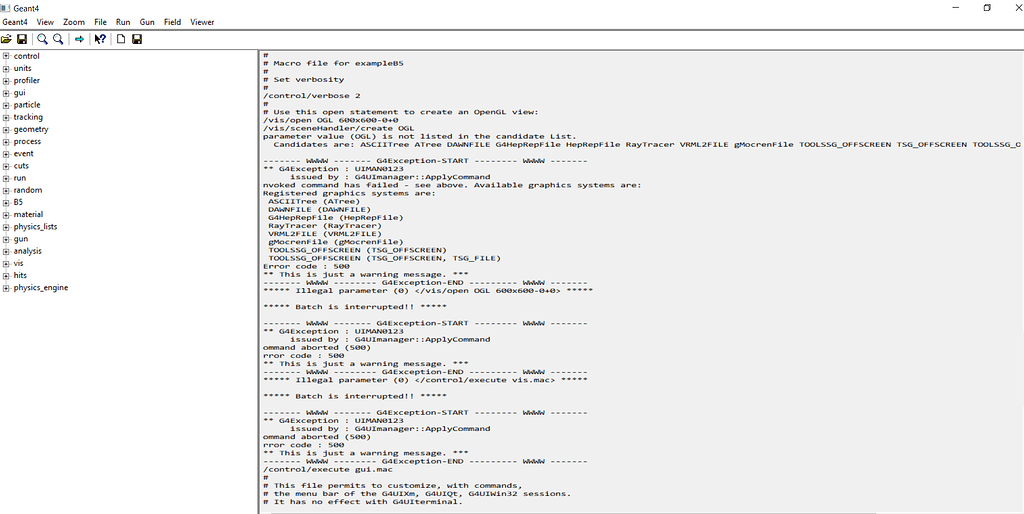The width and height of the screenshot is (1024, 514).
Task: Expand the vis tree node
Action: [6, 263]
